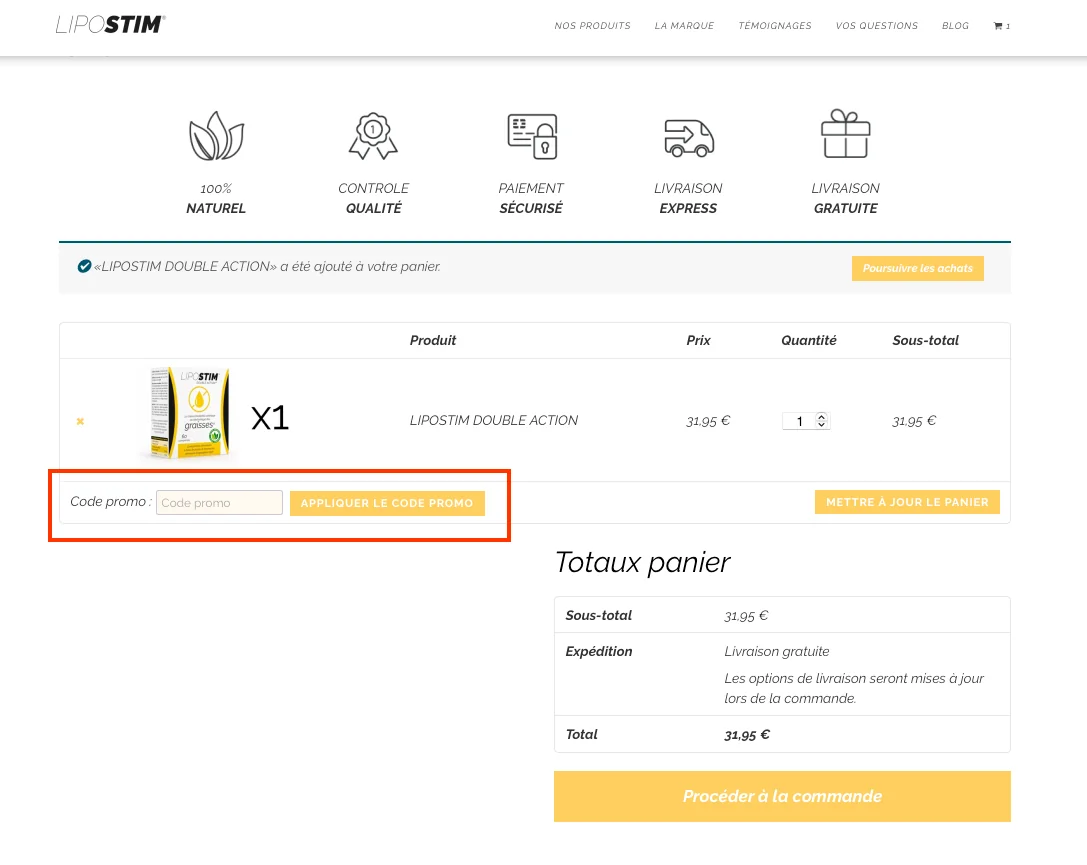Proceed with Procéder à la commande

782,796
